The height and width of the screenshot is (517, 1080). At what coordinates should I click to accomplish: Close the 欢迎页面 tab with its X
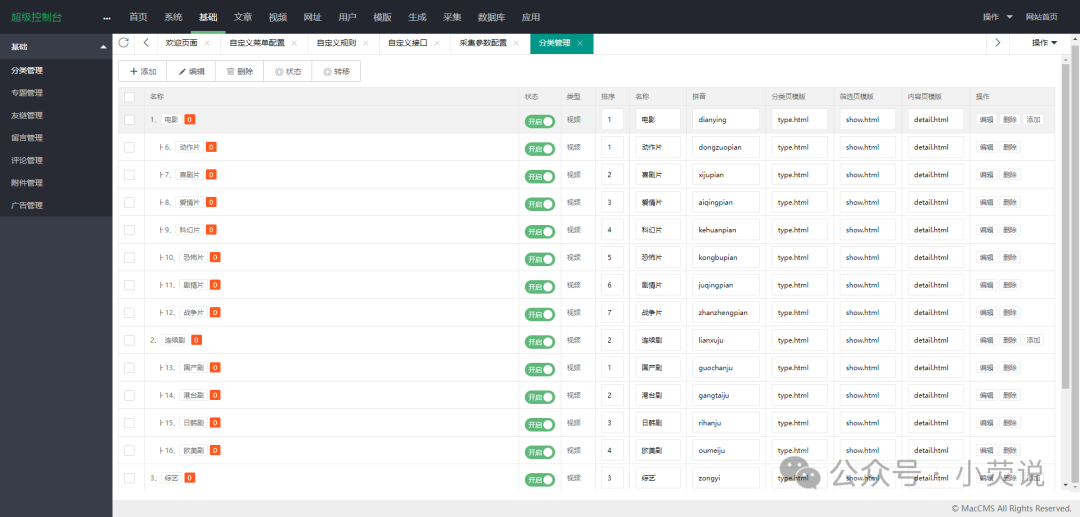[x=207, y=43]
